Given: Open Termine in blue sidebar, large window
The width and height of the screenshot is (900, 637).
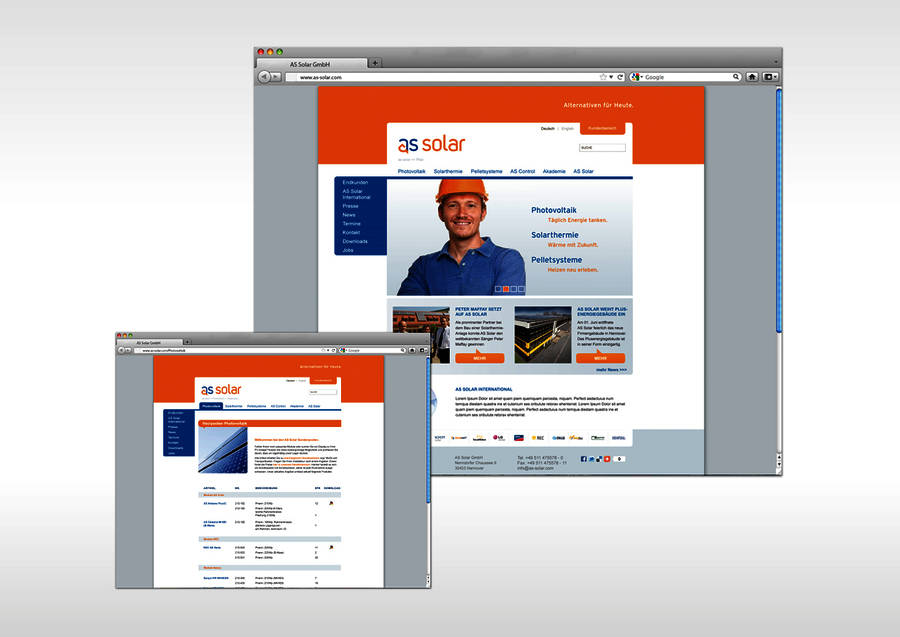Looking at the screenshot, I should 351,224.
